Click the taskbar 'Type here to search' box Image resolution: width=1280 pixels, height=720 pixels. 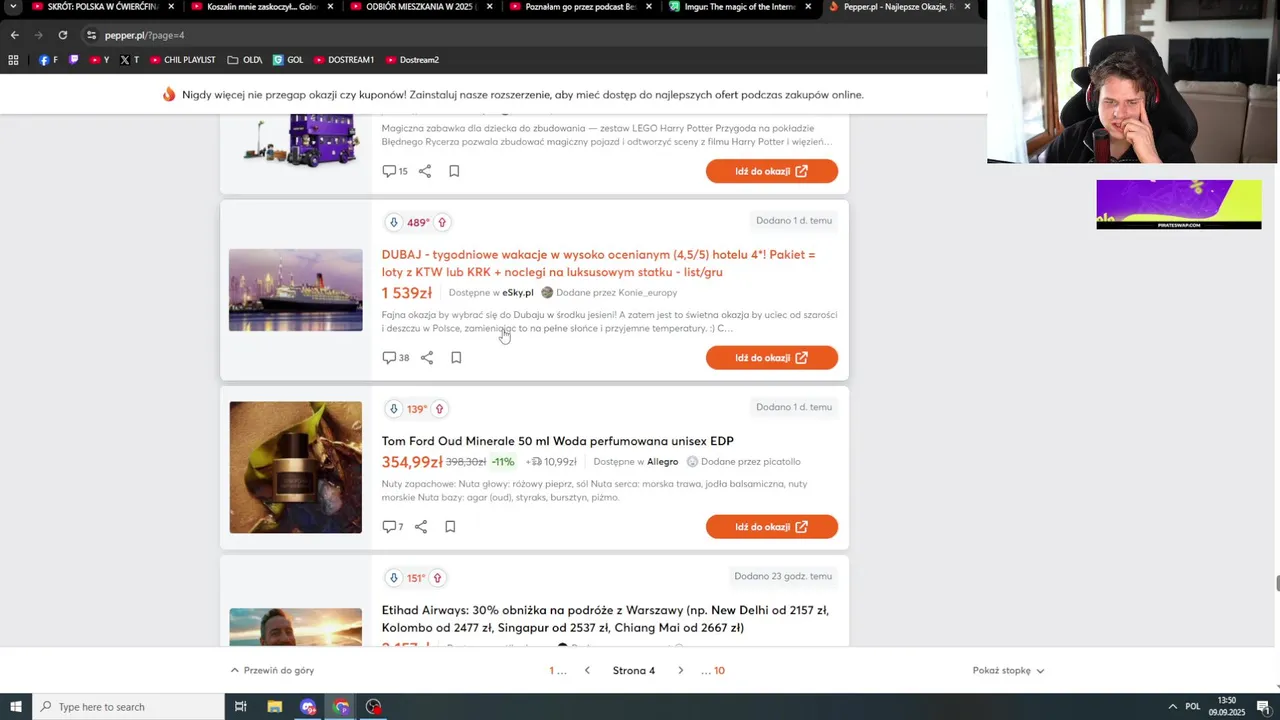point(128,707)
